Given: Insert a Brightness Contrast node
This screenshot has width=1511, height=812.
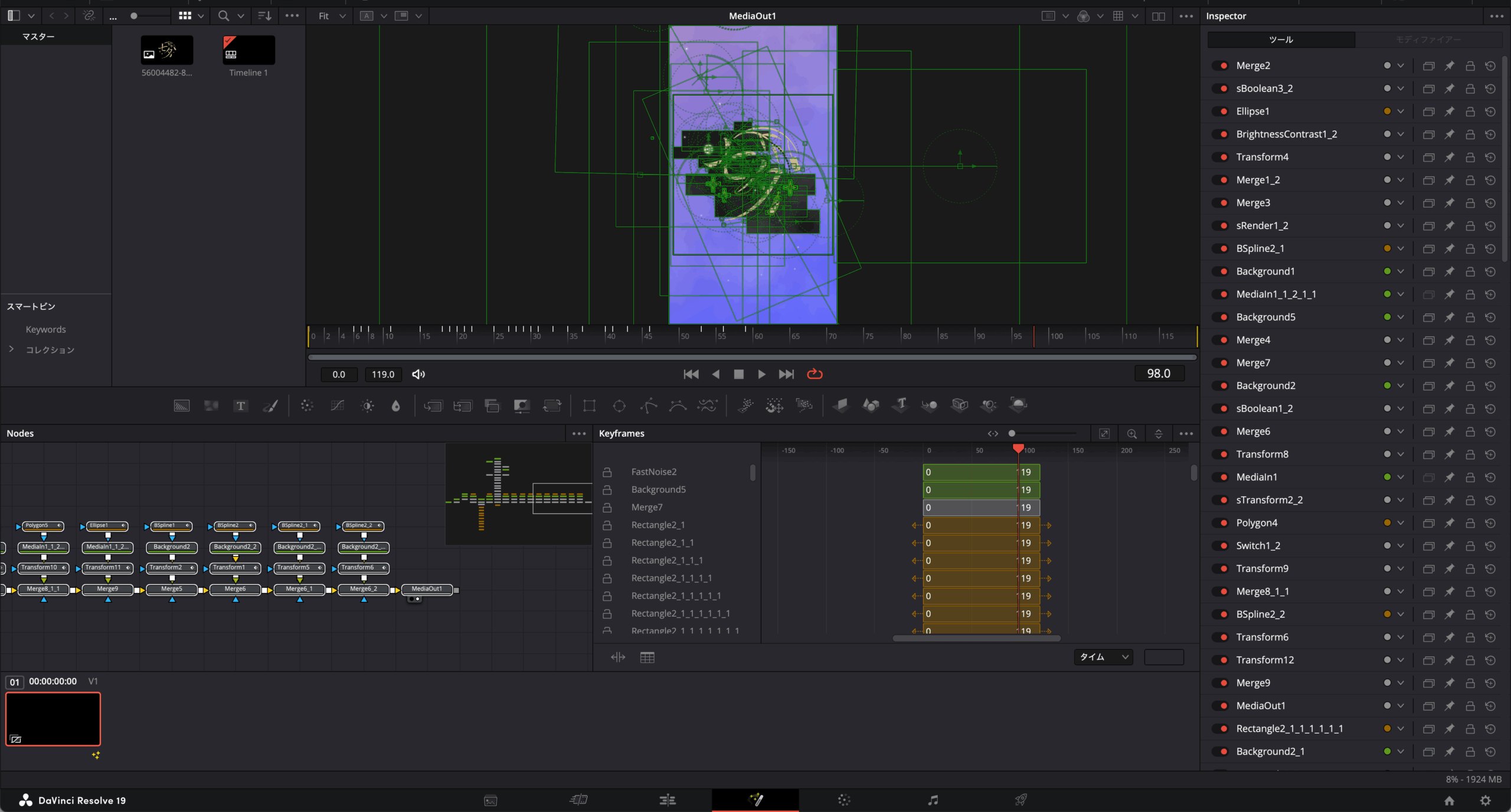Looking at the screenshot, I should (367, 405).
